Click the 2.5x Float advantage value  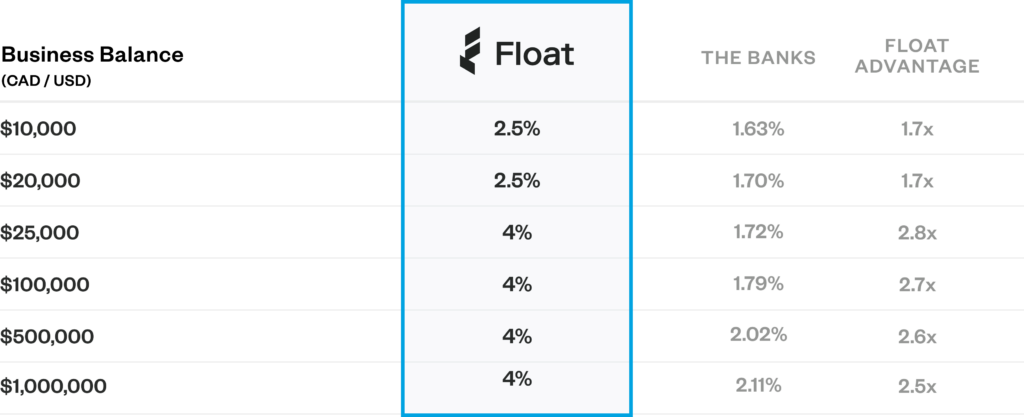coord(917,386)
